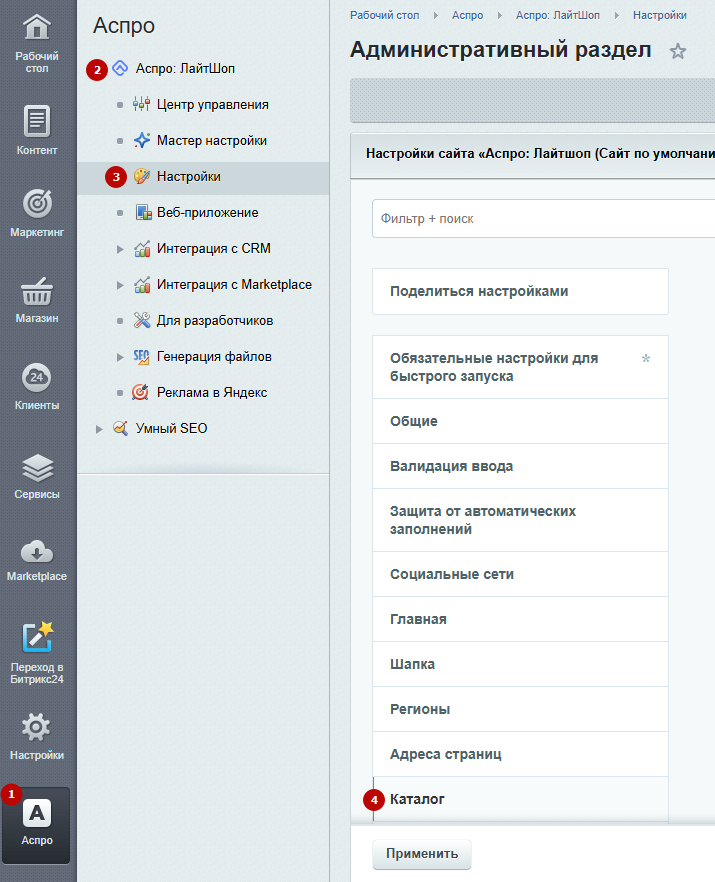Expand the Интеграция с Marketplace node

click(x=120, y=285)
